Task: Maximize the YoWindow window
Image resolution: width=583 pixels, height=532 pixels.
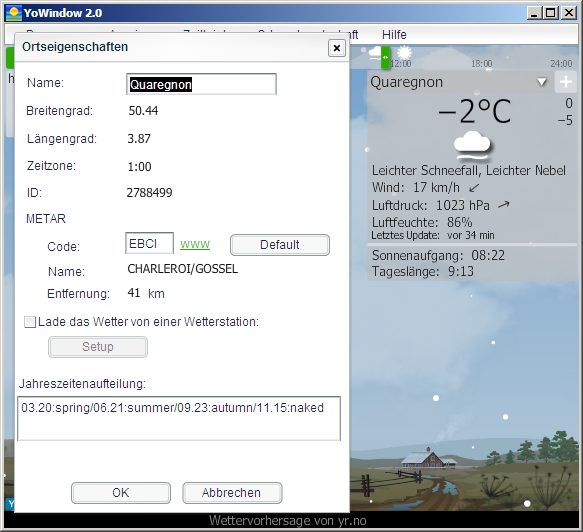Action: pos(551,13)
